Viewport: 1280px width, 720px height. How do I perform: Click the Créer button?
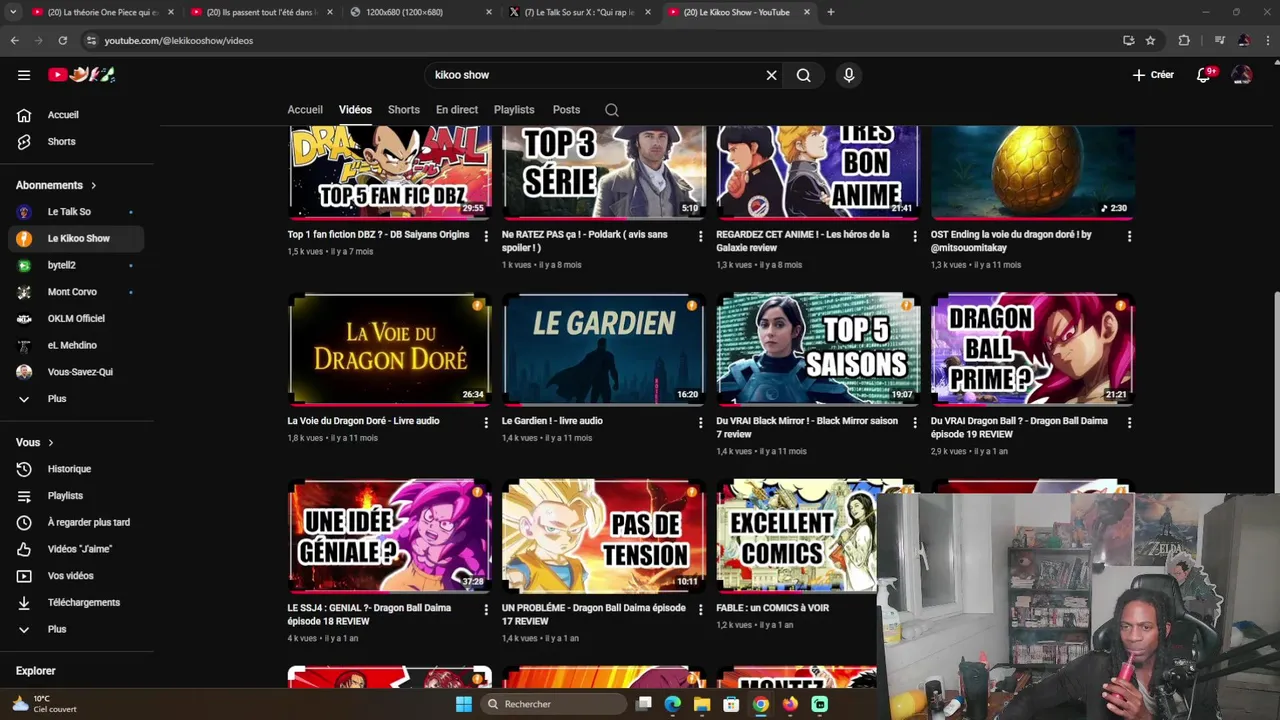(x=1153, y=75)
